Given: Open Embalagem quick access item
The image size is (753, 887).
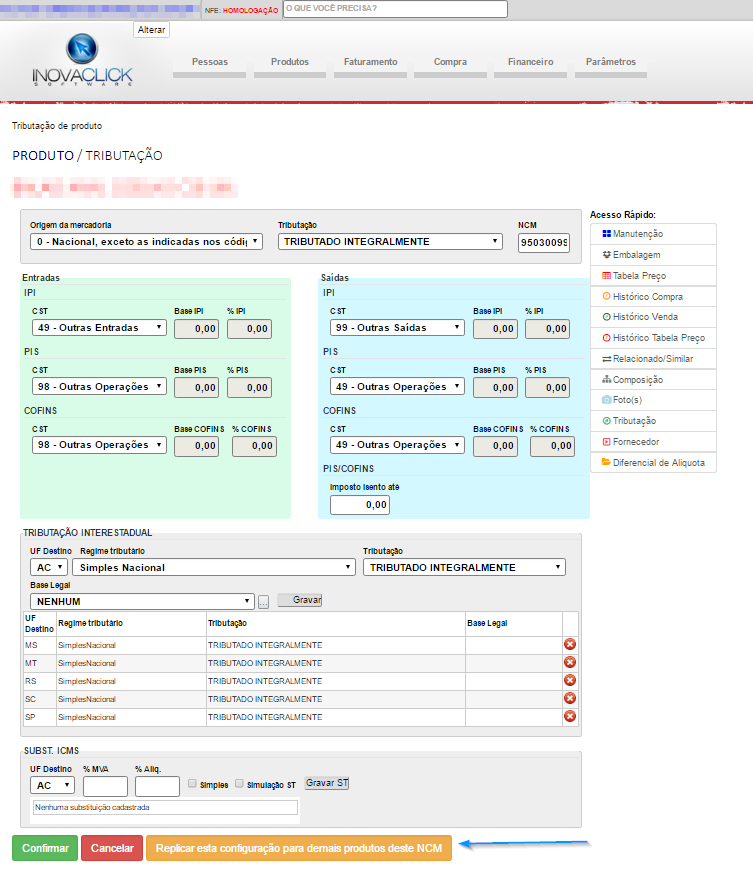Looking at the screenshot, I should click(653, 255).
